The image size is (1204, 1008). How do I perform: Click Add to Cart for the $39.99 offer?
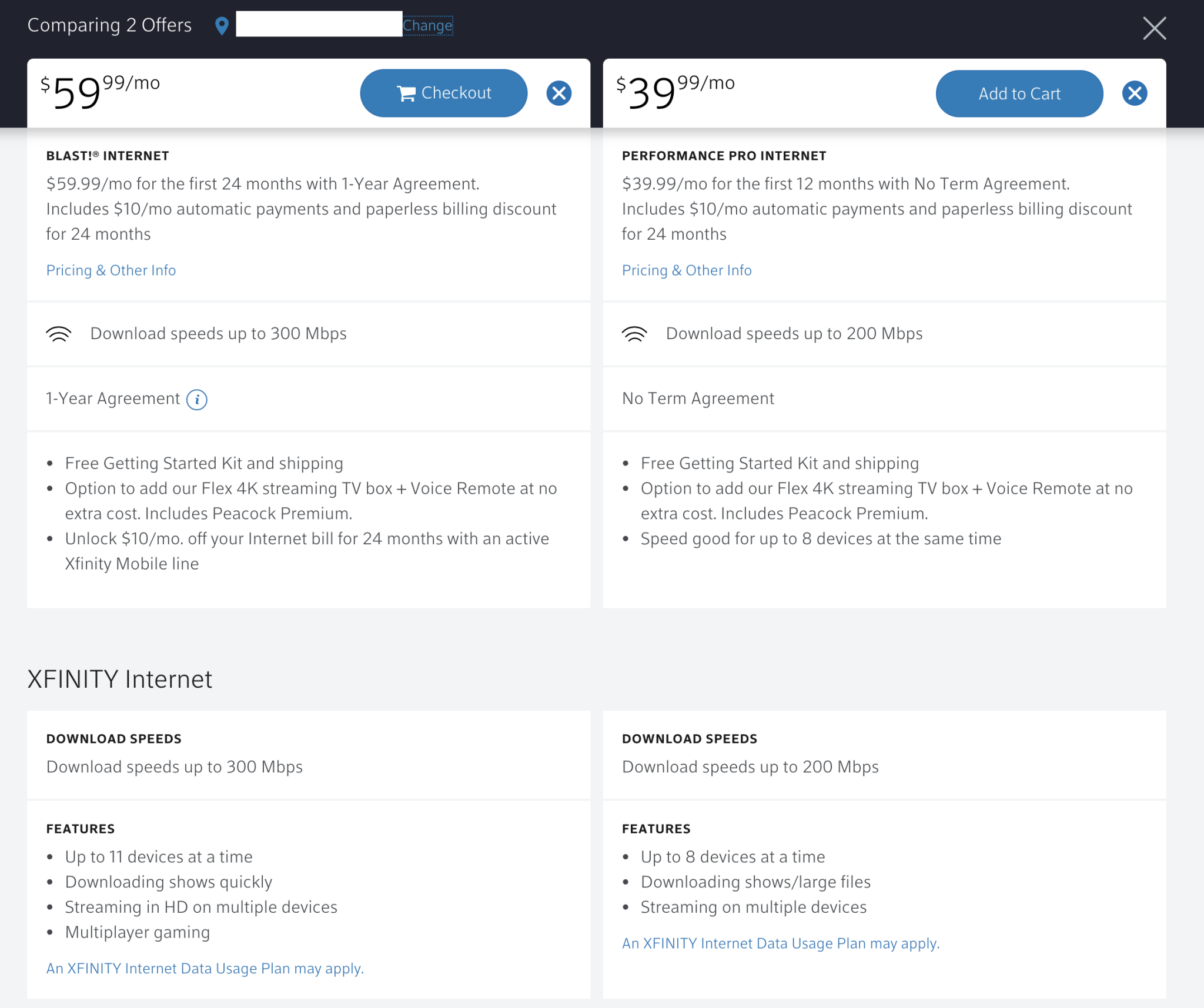point(1019,93)
